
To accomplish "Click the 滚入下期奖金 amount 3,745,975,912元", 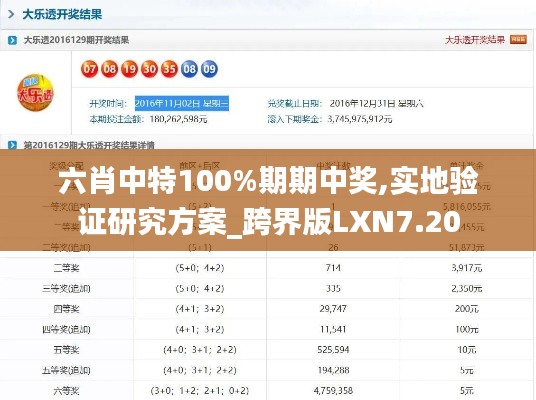I will 360,119.
